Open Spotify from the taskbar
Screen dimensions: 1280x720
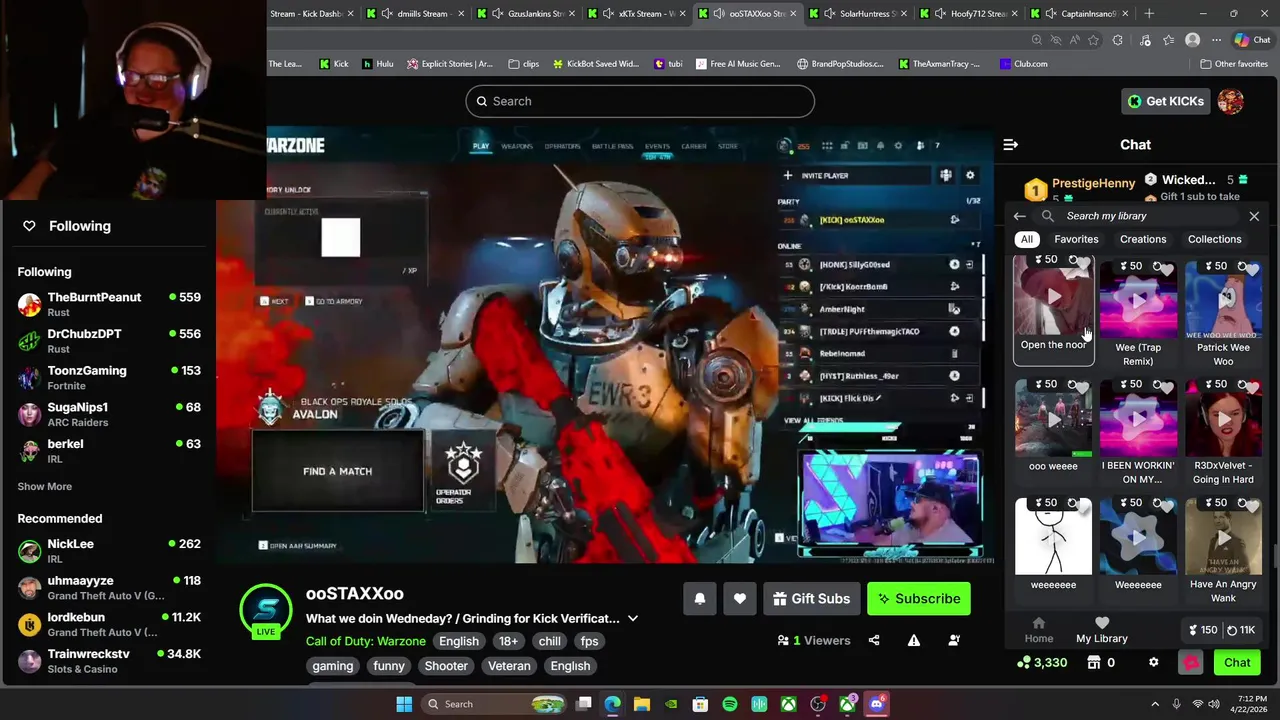[x=730, y=704]
